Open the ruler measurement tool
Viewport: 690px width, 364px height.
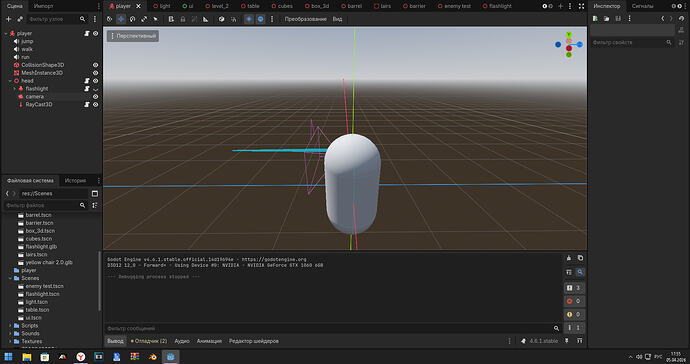[206, 19]
